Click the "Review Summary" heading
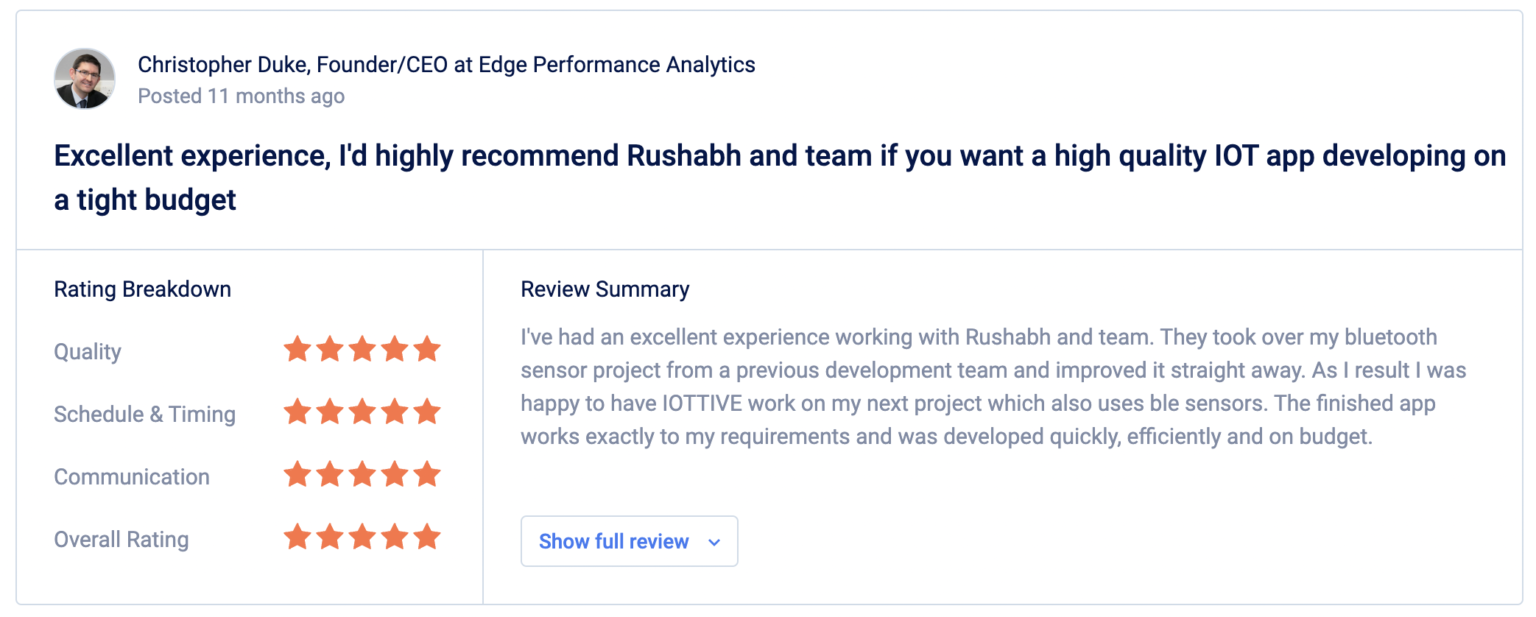Viewport: 1536px width, 617px height. pyautogui.click(x=605, y=290)
